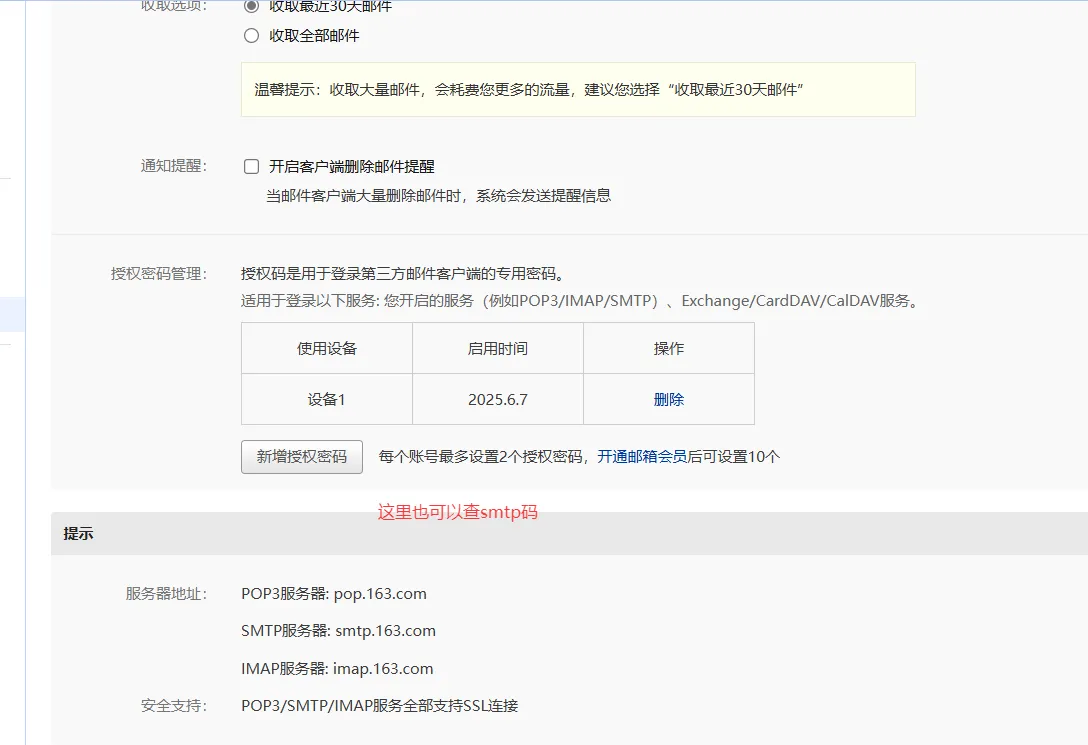Click the highlighted item in left sidebar
Viewport: 1088px width, 745px height.
point(12,314)
